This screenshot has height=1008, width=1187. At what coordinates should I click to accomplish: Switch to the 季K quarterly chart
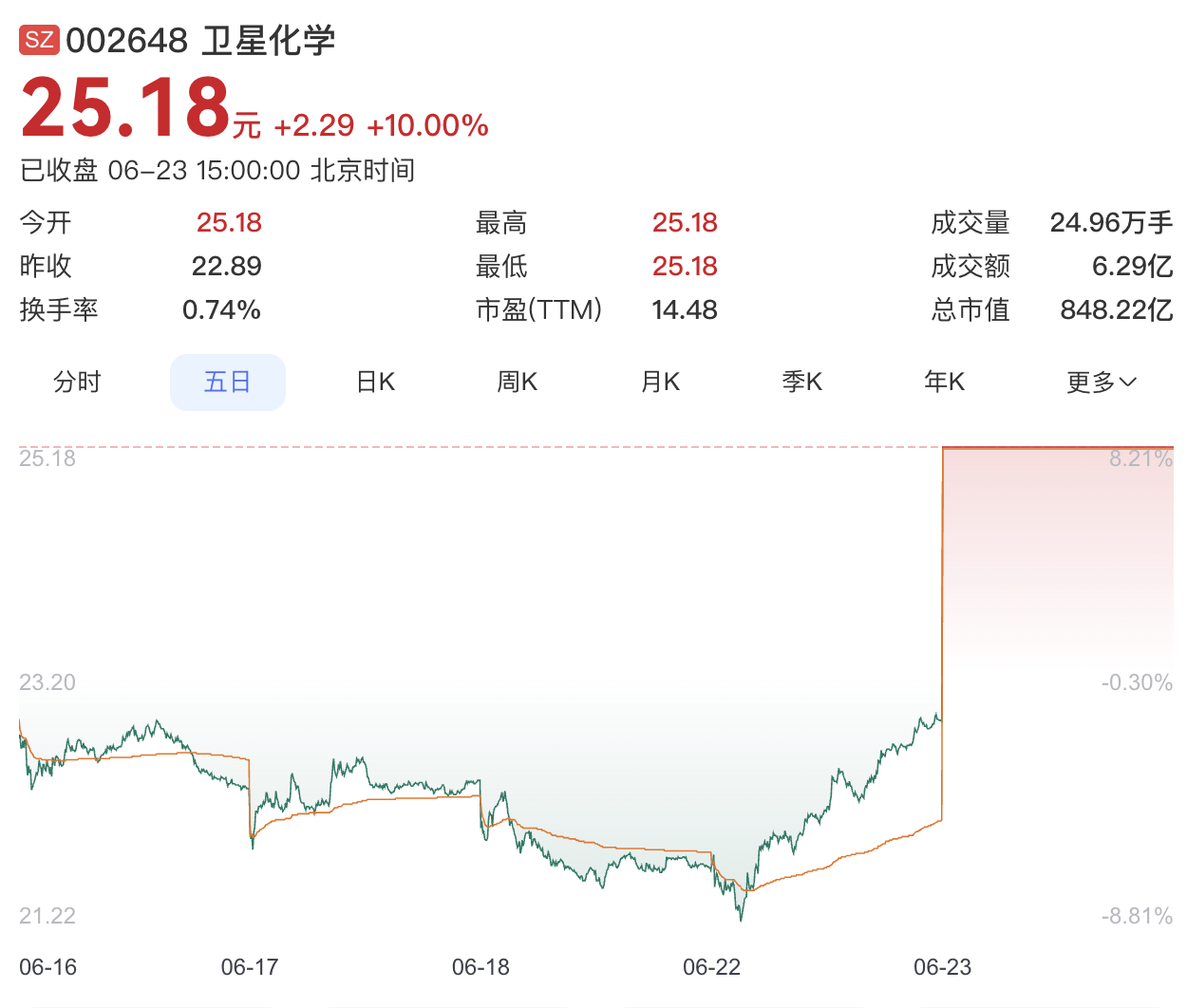coord(802,382)
